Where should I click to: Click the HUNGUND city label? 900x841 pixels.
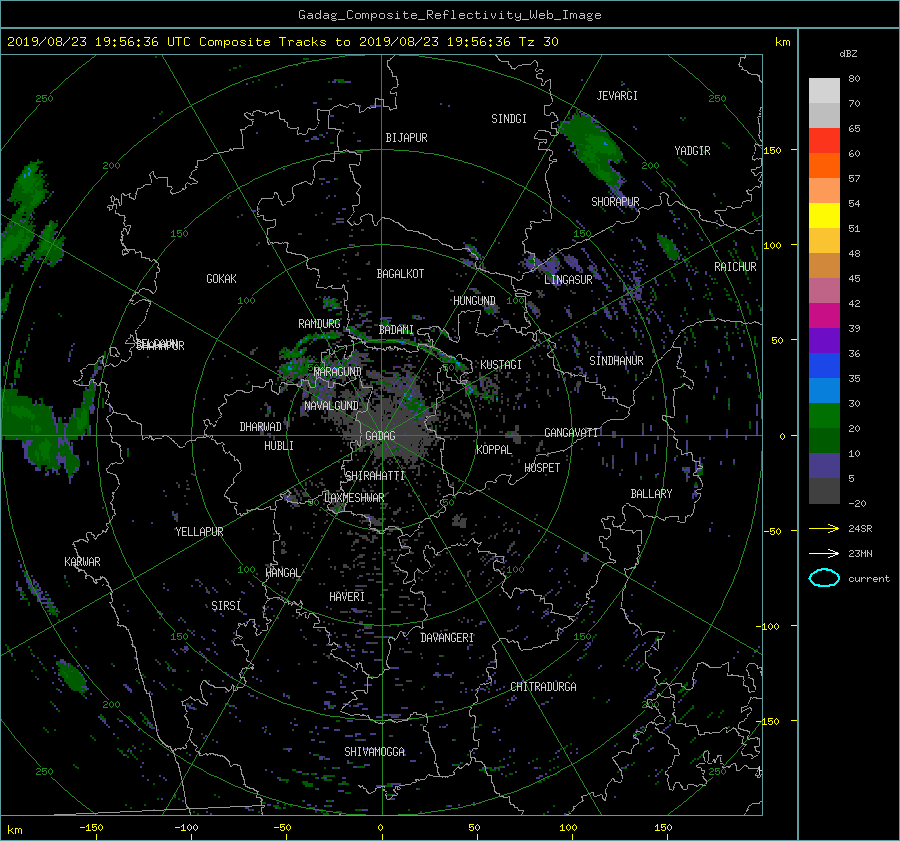[x=474, y=301]
